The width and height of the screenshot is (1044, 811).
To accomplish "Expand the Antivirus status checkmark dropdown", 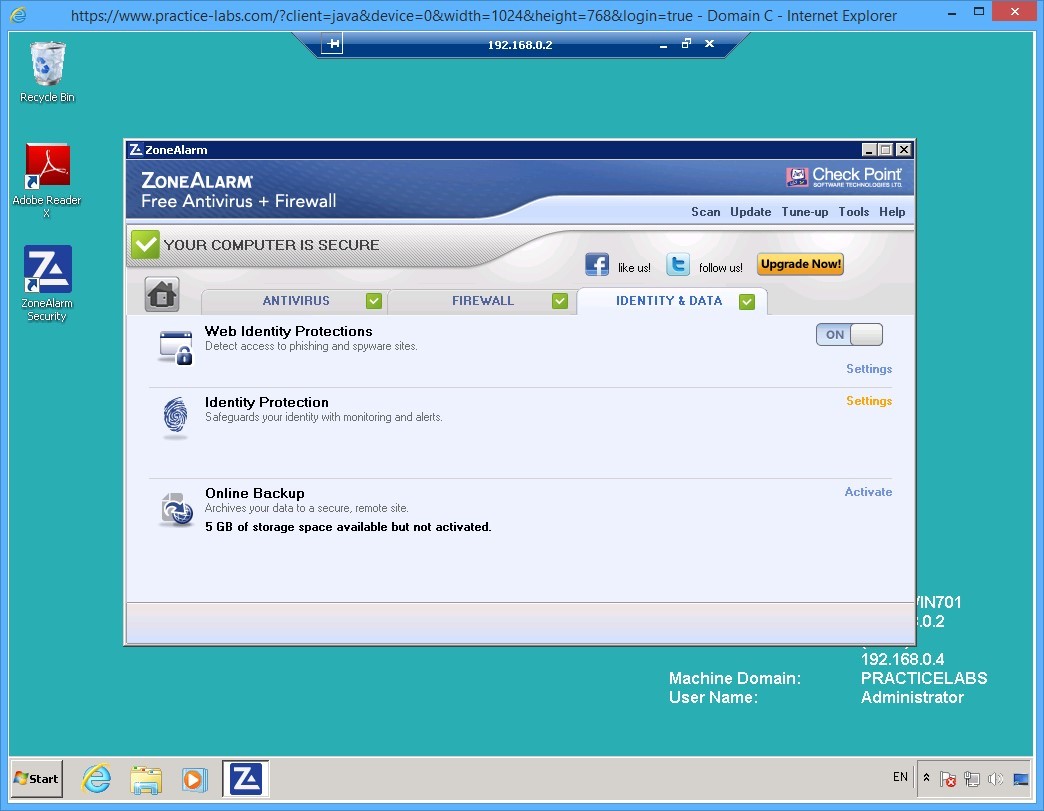I will tap(373, 300).
